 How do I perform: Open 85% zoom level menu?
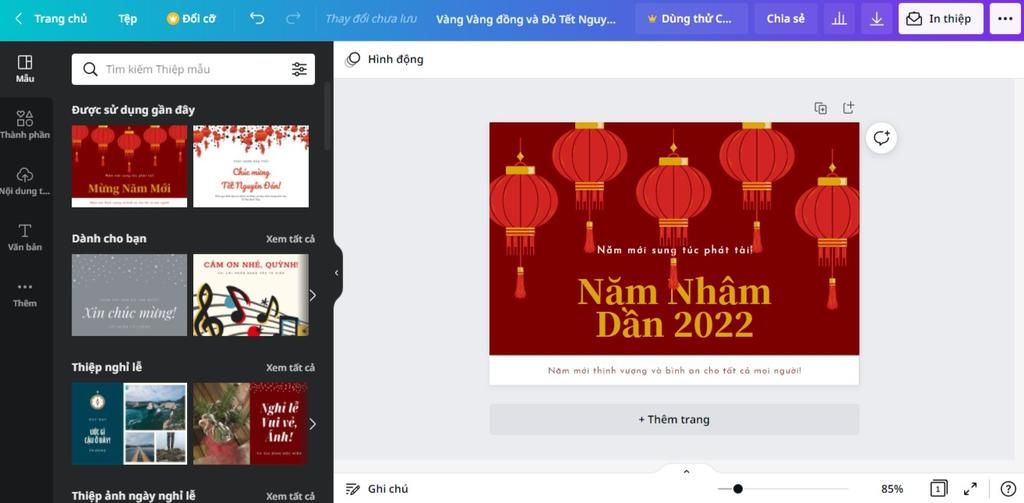(x=891, y=489)
